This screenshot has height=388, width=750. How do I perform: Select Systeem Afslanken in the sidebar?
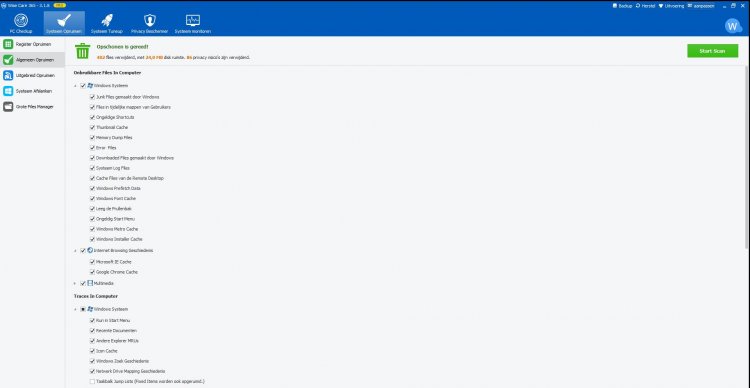[x=33, y=91]
